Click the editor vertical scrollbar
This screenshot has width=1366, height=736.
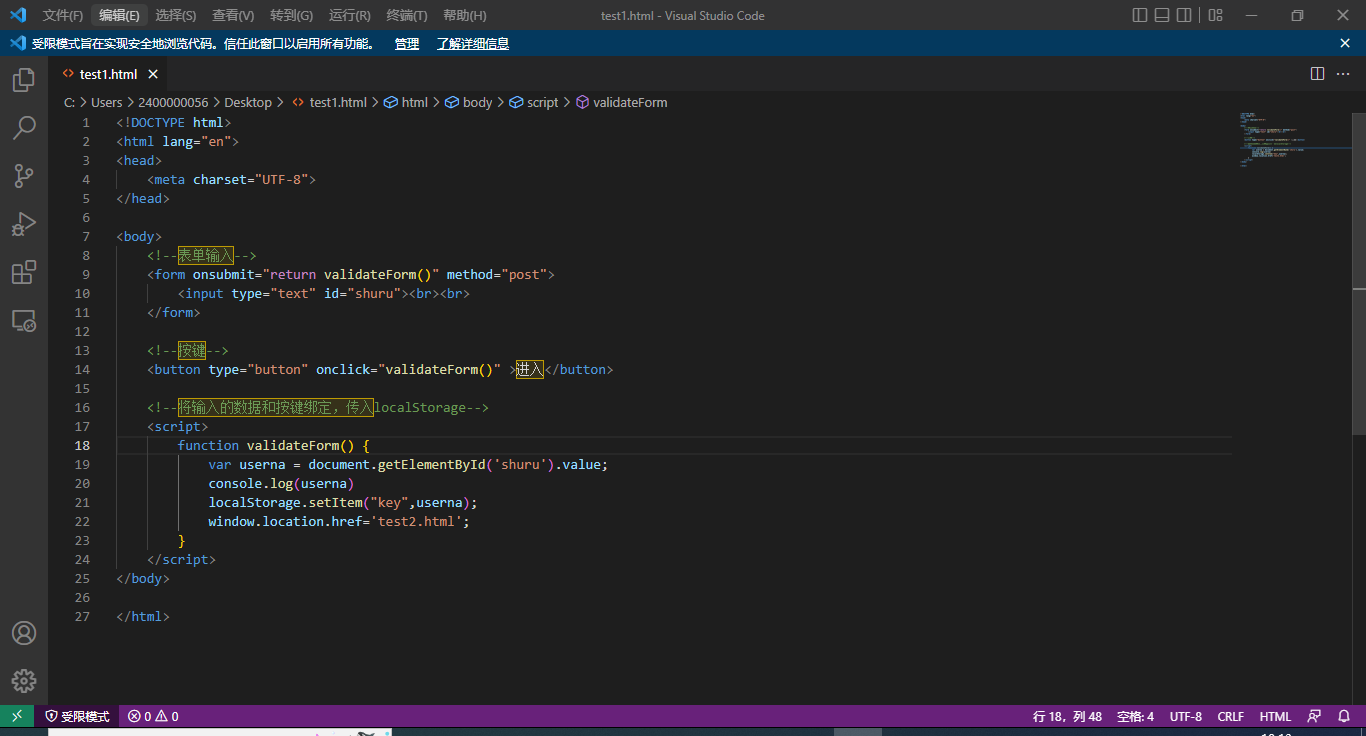tap(1359, 273)
